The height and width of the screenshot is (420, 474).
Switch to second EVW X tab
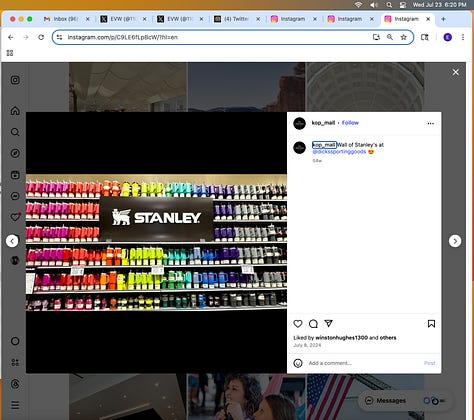tap(180, 19)
